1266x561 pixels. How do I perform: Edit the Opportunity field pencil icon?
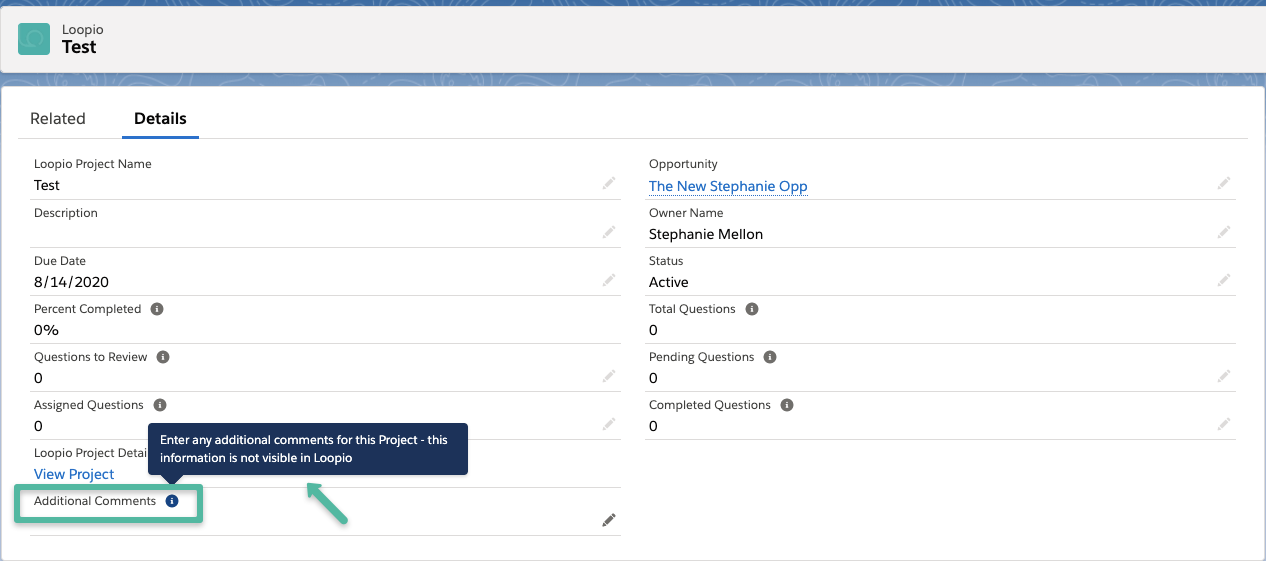1224,184
